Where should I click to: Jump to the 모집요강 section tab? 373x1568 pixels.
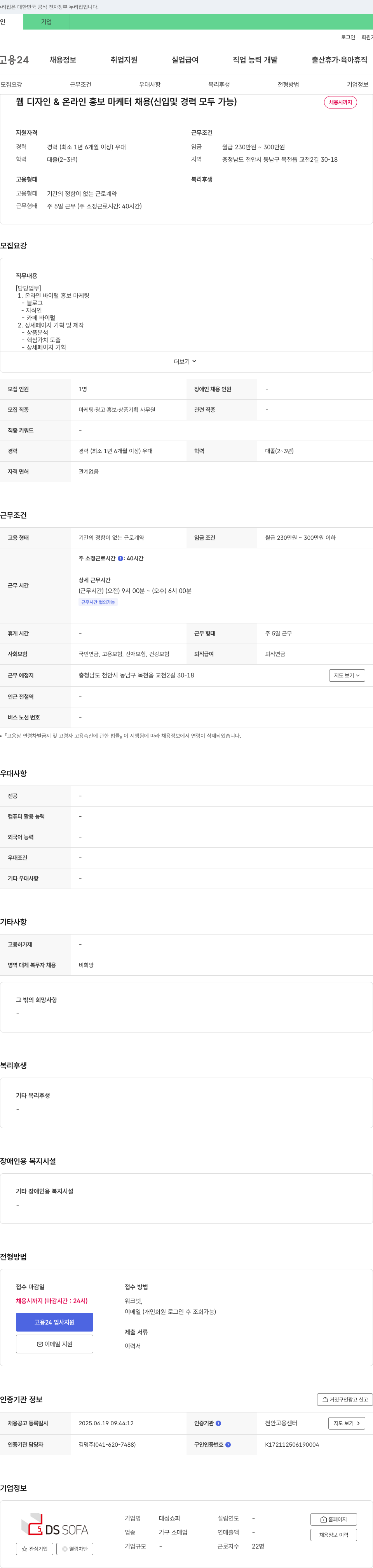pos(11,85)
